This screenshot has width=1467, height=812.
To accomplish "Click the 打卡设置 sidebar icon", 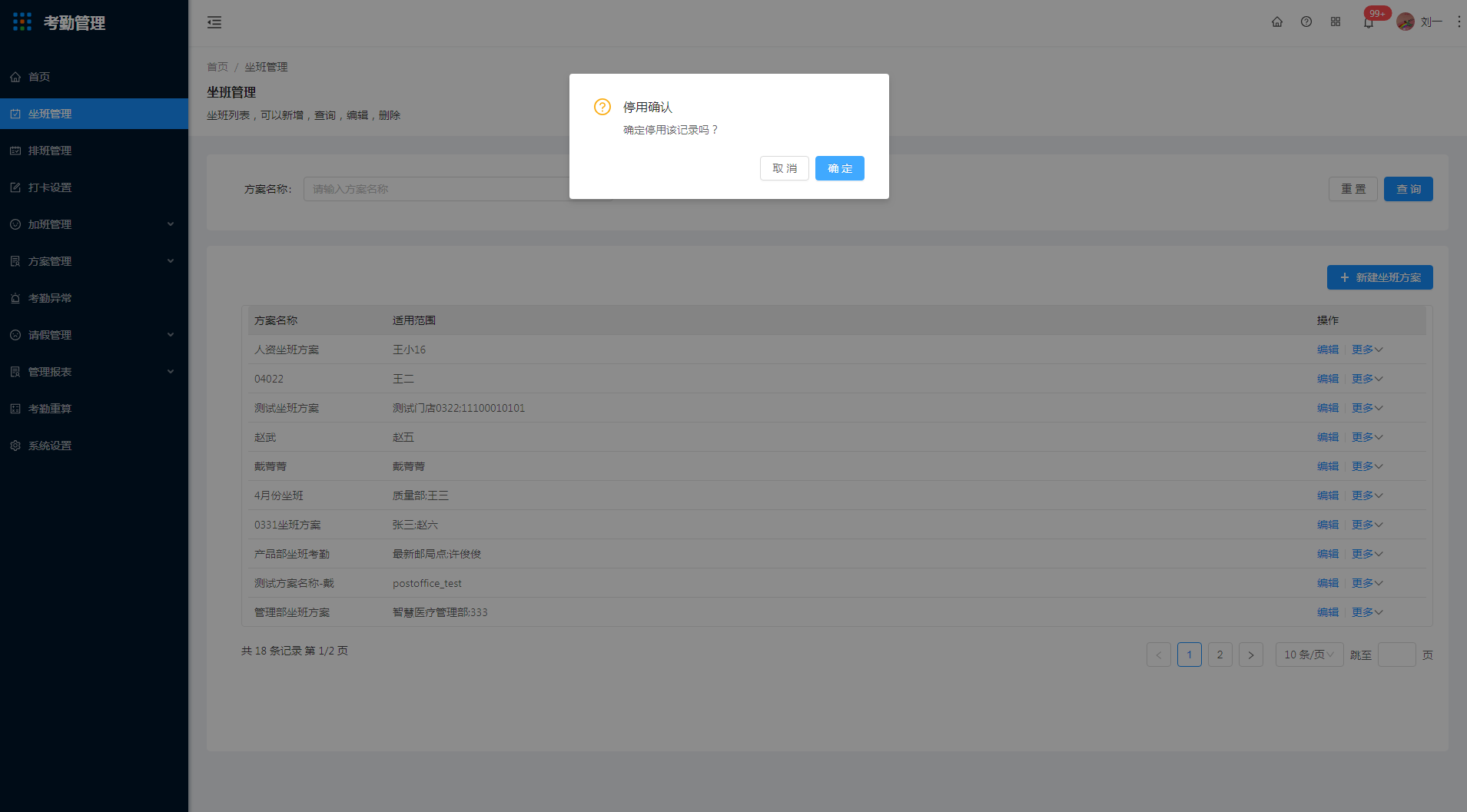I will pos(15,187).
